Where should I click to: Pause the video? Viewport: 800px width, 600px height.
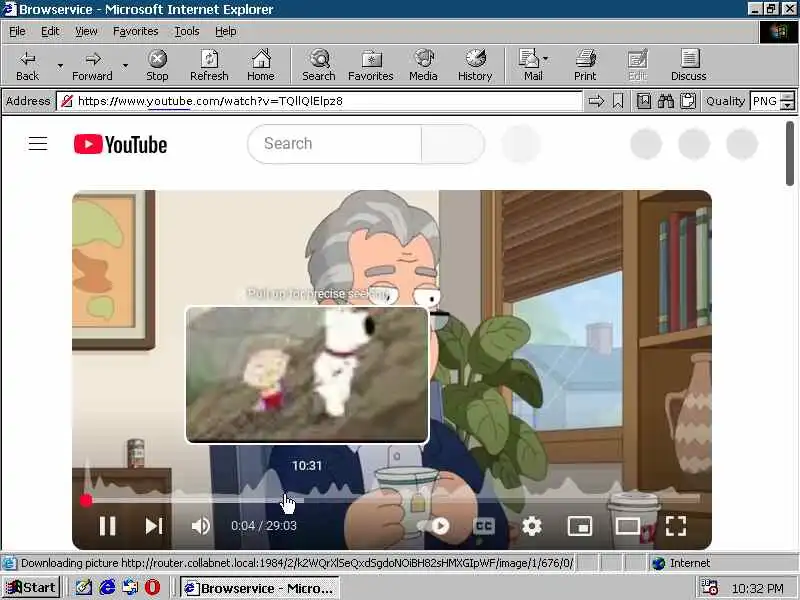point(107,526)
